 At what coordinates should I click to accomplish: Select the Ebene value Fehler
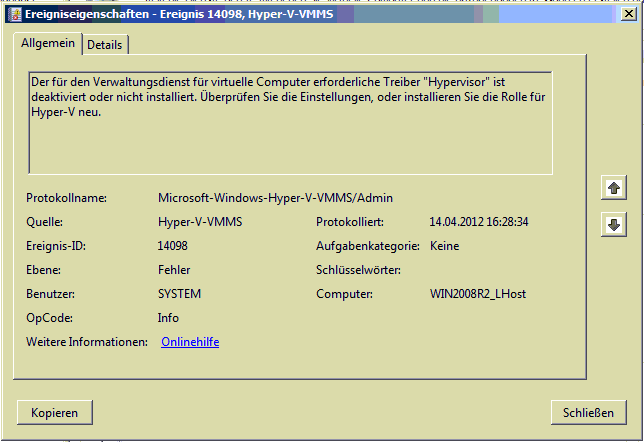pos(174,270)
